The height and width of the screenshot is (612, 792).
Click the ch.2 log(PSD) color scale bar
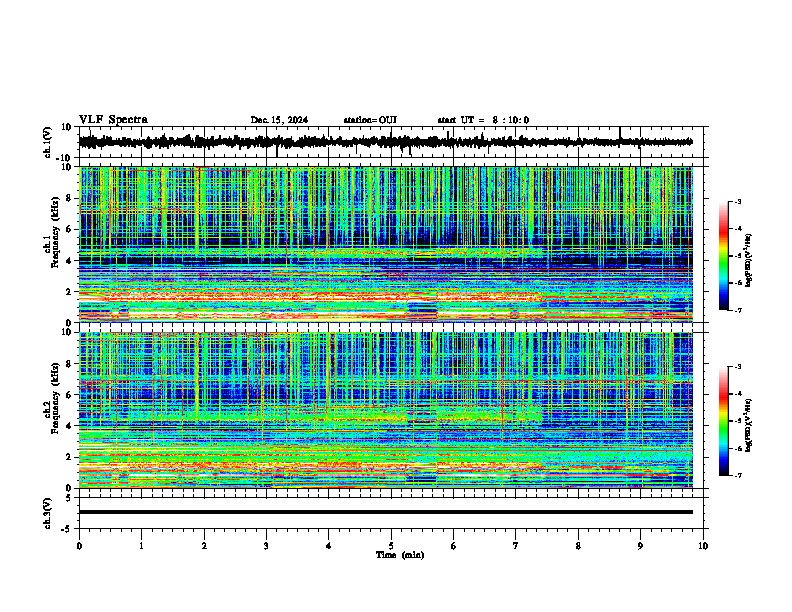(723, 421)
